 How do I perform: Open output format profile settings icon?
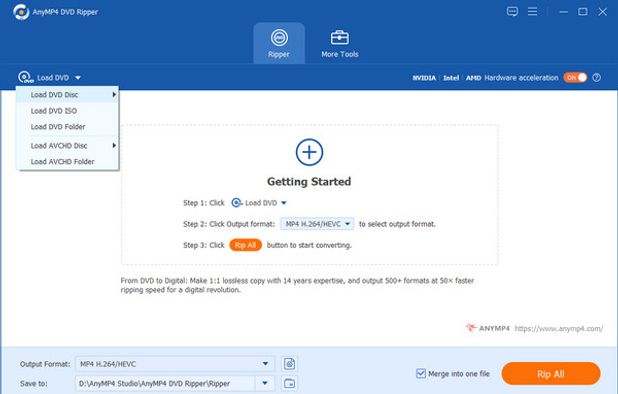coord(289,364)
